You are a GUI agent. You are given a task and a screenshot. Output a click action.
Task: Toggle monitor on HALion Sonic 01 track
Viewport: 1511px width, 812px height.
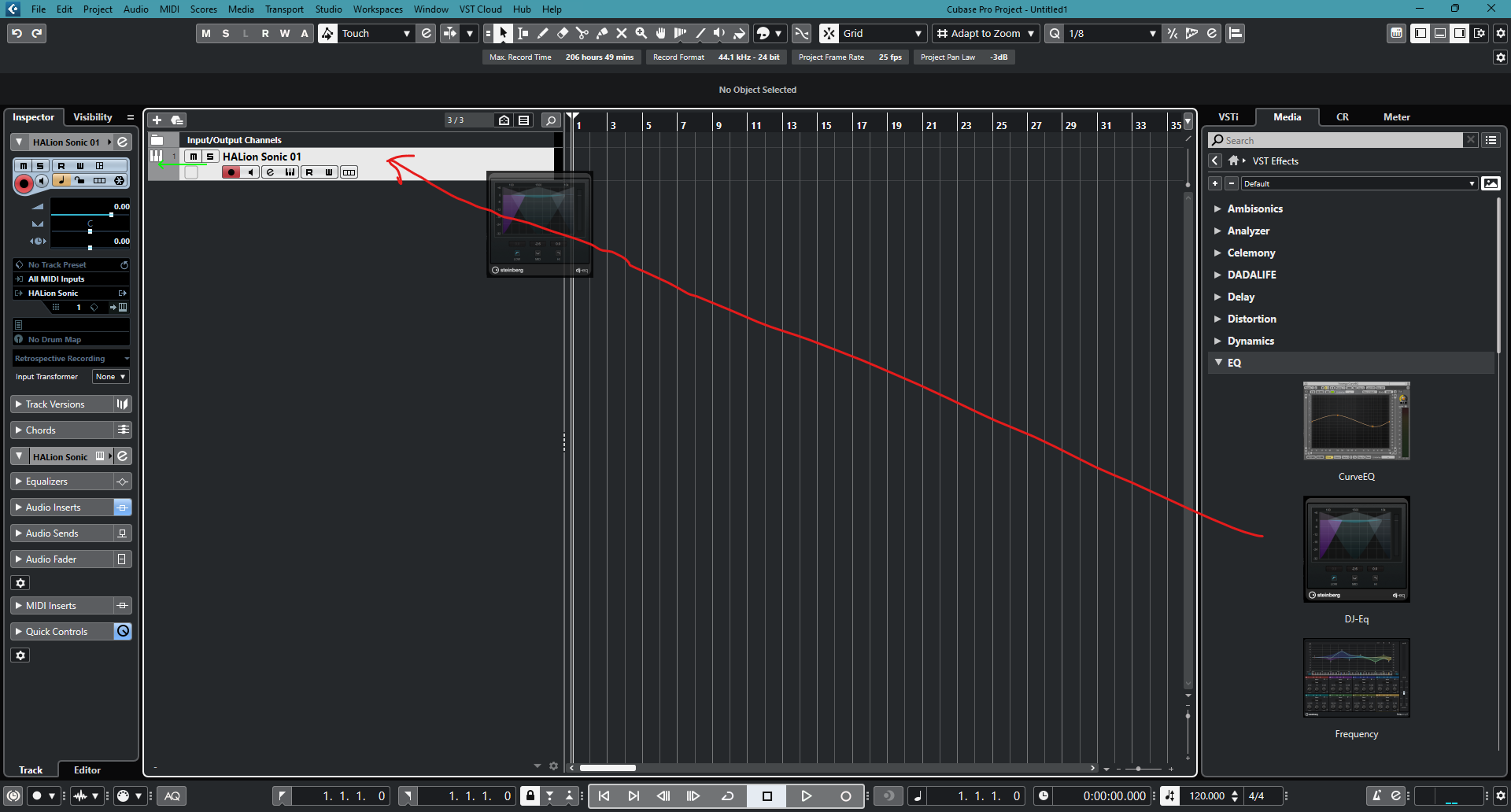click(x=250, y=172)
